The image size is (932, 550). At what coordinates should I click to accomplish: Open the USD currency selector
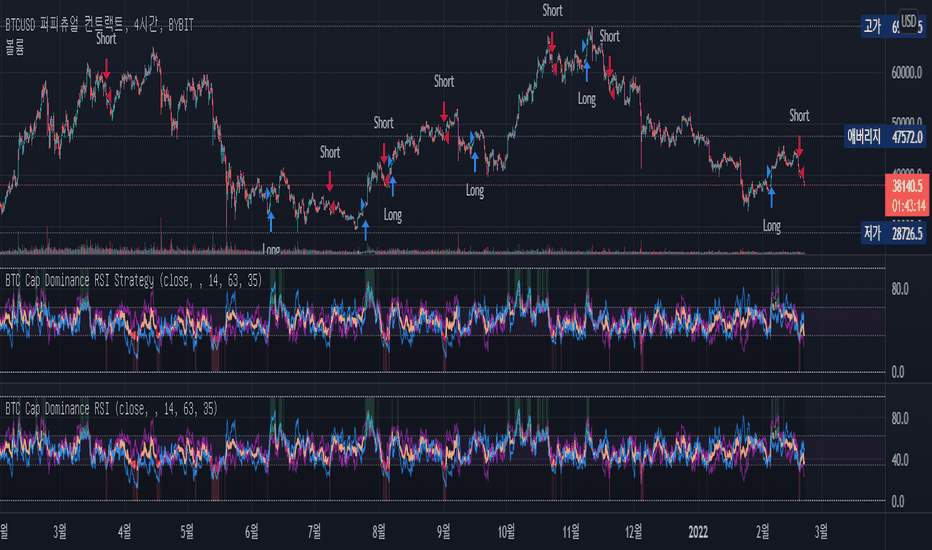(908, 22)
